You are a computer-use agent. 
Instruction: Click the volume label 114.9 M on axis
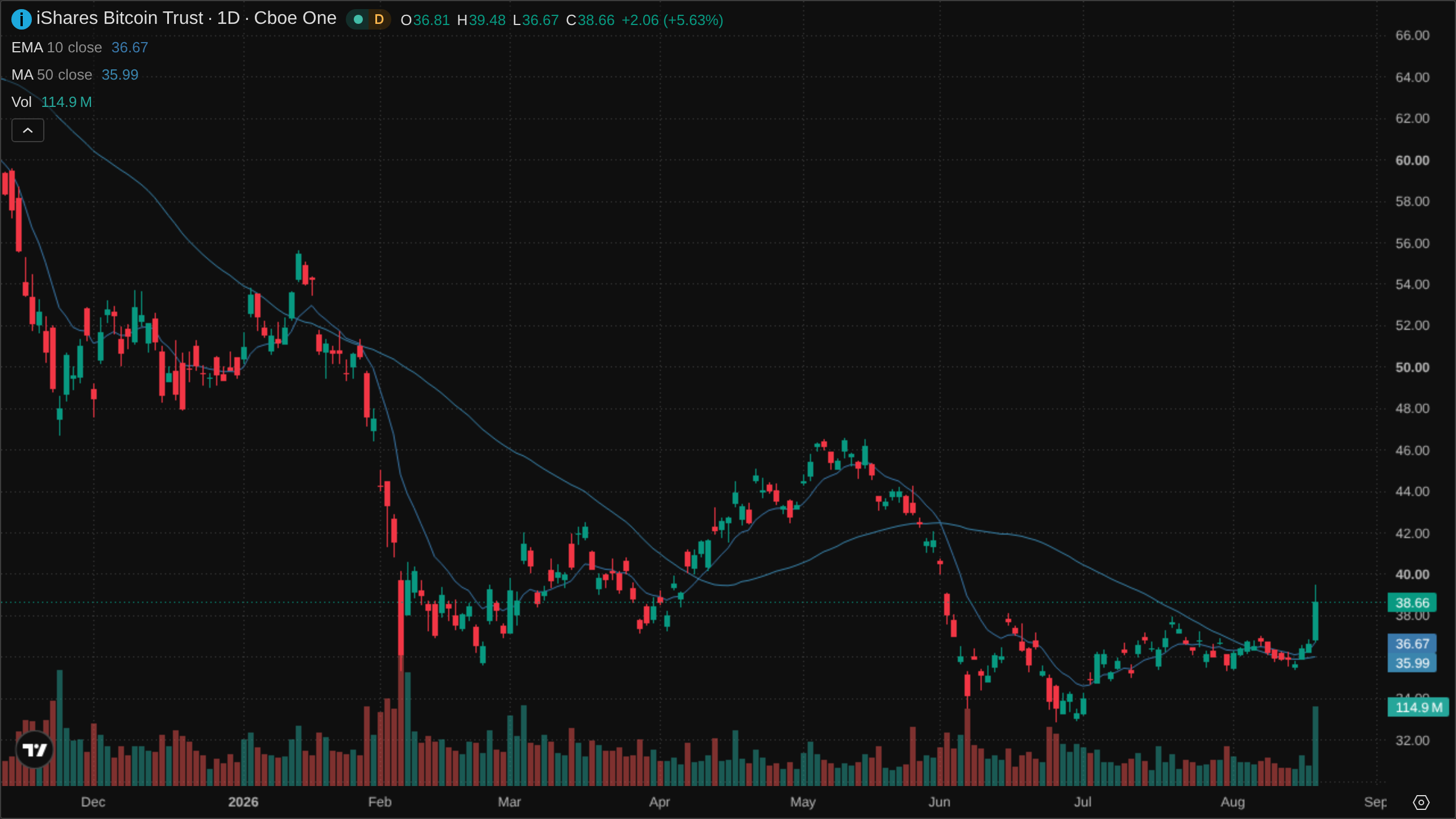coord(1418,708)
